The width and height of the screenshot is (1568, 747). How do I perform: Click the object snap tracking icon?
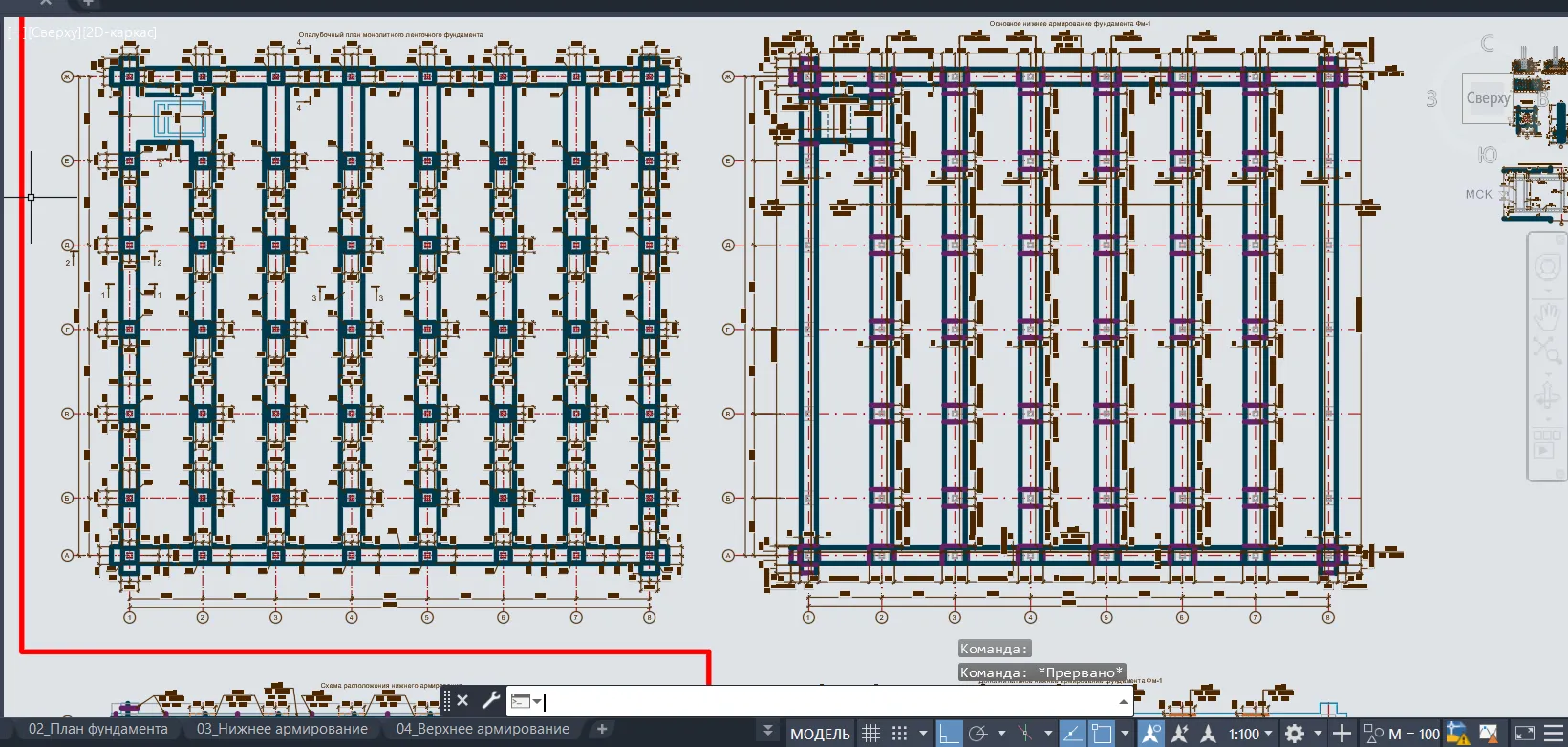pyautogui.click(x=1073, y=734)
